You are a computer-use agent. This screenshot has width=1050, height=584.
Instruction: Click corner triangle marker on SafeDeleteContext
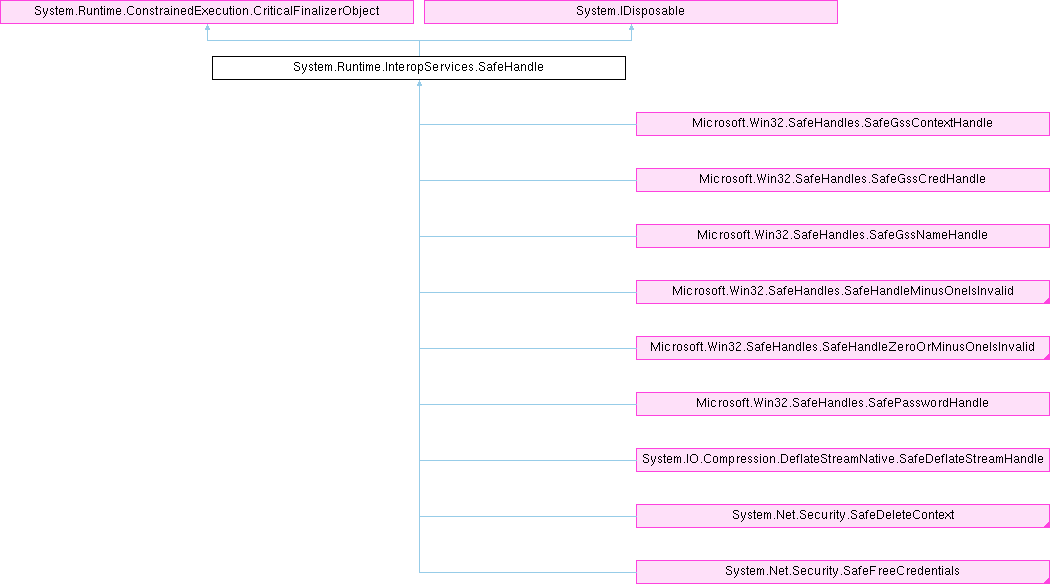coord(1046,524)
